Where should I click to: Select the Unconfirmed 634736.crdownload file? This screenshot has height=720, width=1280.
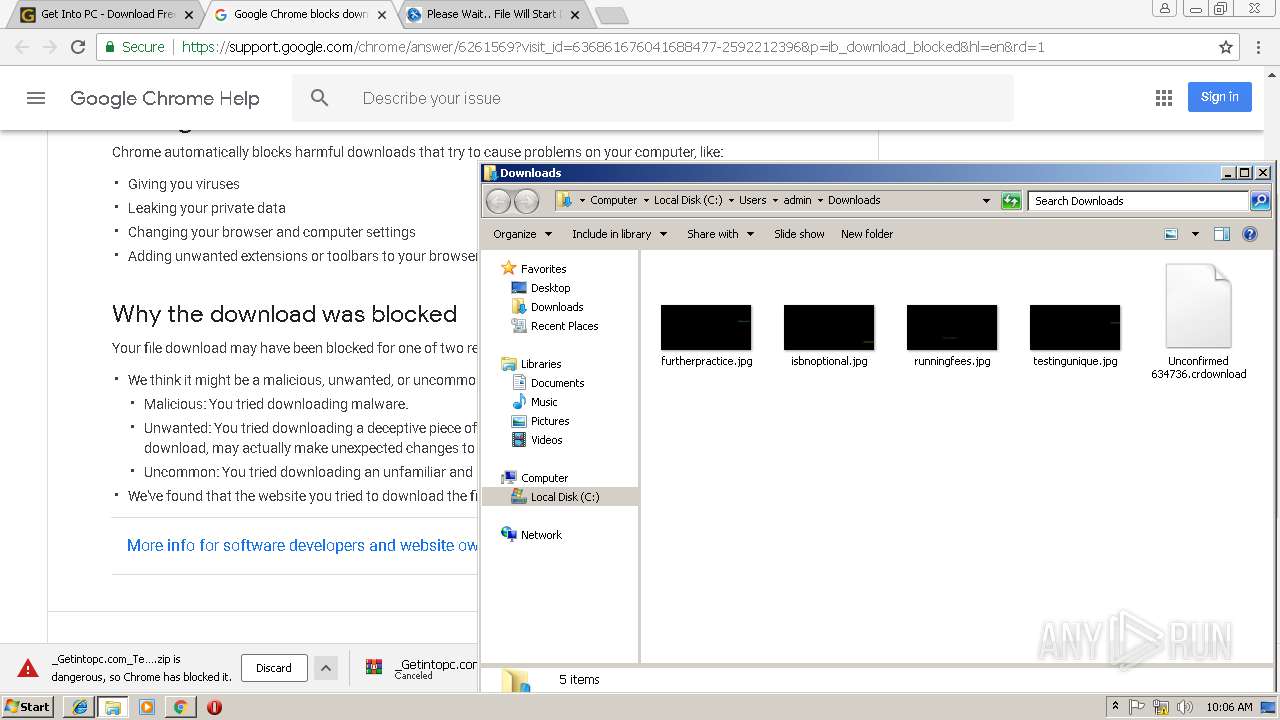tap(1198, 322)
